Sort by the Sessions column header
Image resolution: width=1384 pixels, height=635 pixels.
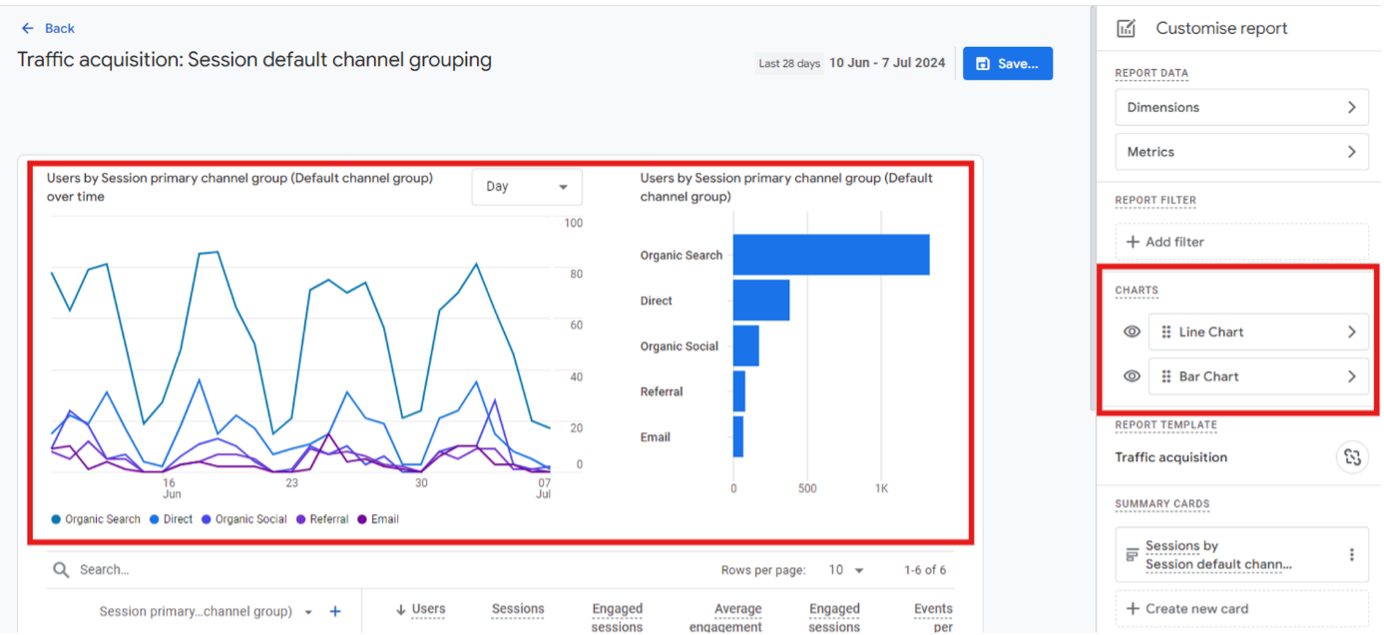(518, 609)
